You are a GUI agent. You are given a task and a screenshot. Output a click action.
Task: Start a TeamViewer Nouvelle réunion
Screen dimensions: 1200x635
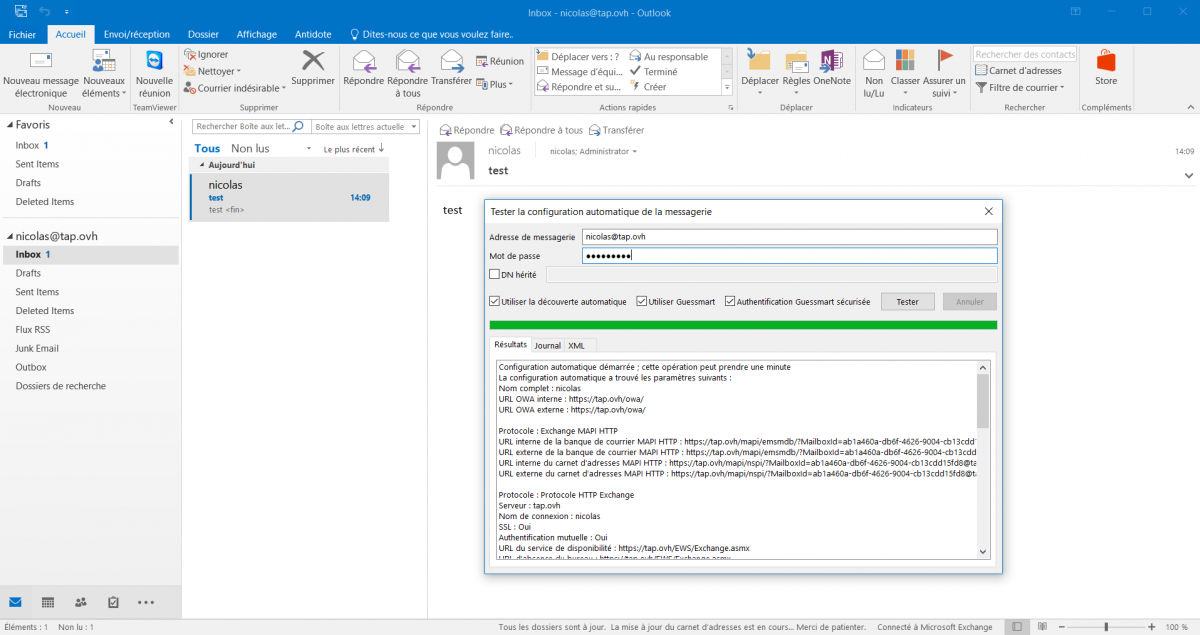point(154,73)
